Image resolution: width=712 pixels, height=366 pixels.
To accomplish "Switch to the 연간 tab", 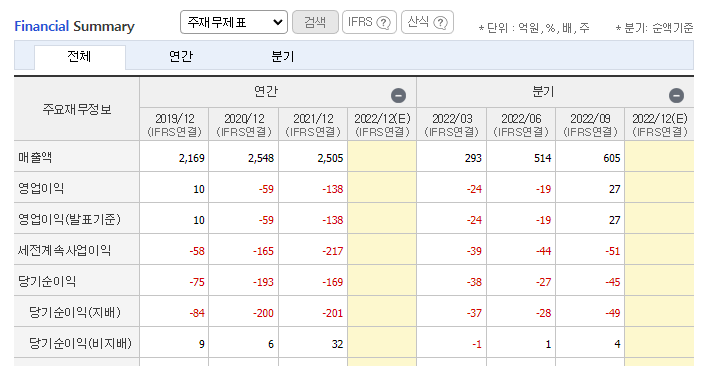I will (181, 57).
